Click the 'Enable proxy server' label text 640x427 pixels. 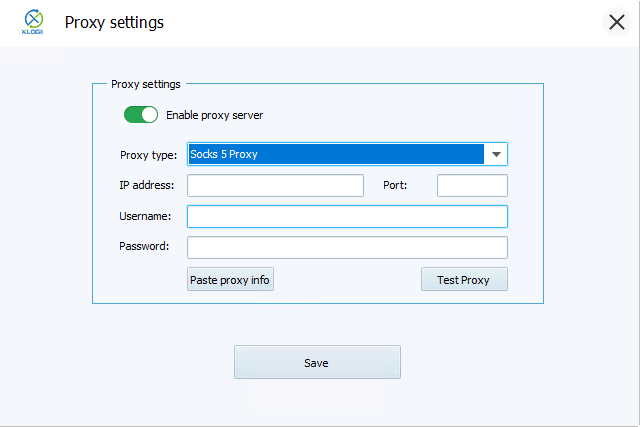(214, 115)
